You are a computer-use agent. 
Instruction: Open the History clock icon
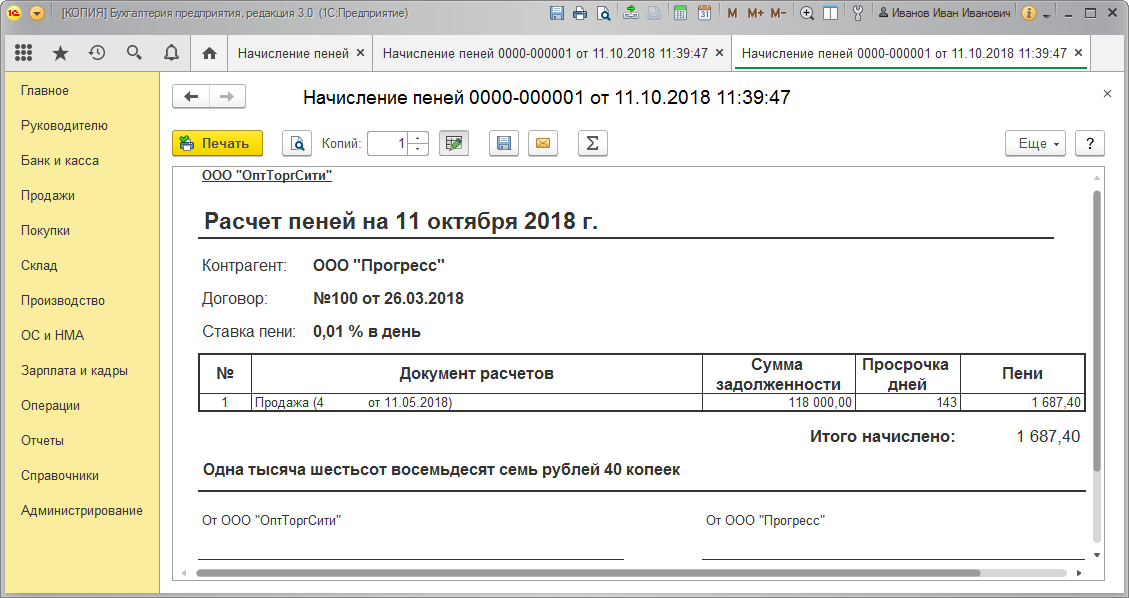97,53
